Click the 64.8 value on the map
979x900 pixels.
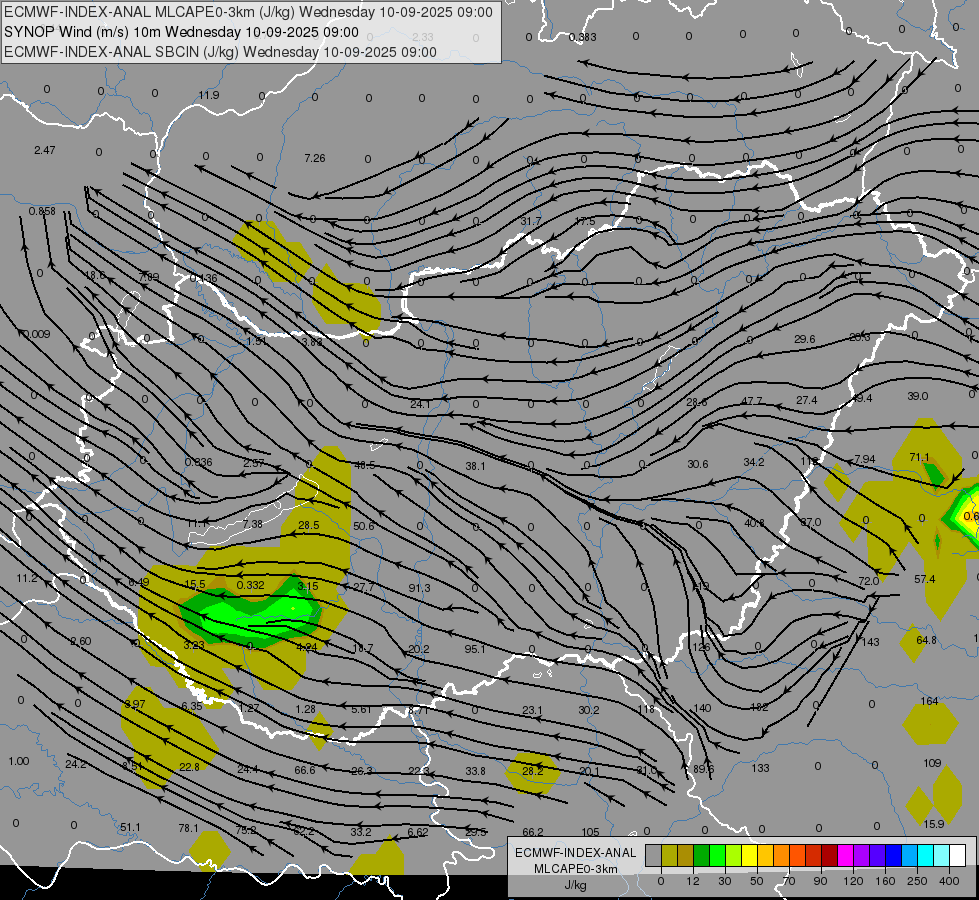click(x=927, y=640)
